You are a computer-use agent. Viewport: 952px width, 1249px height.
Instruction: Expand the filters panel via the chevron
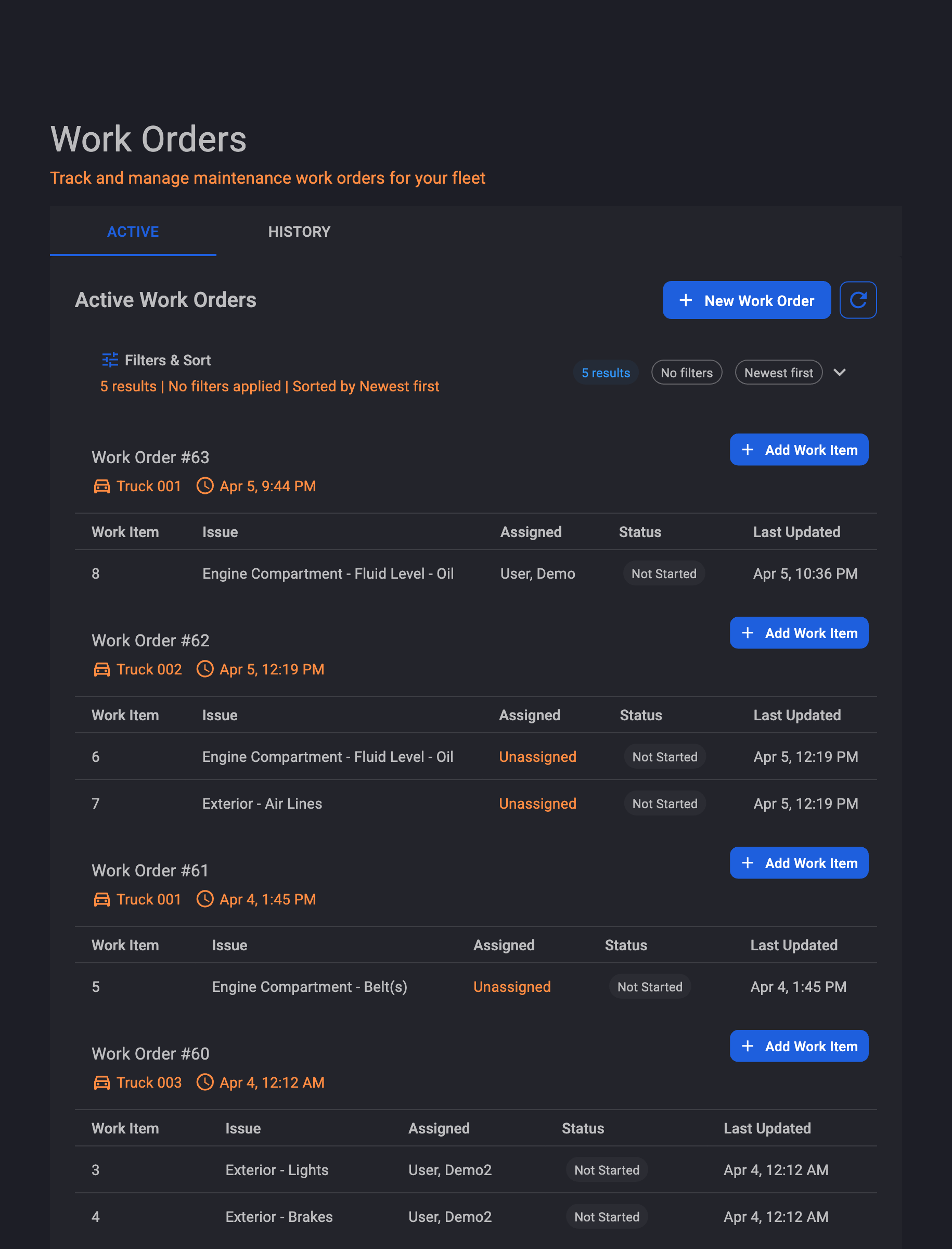[x=840, y=373]
